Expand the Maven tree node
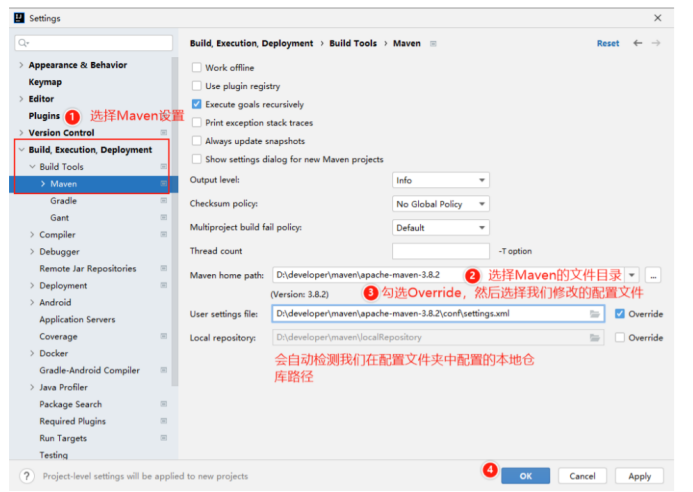The height and width of the screenshot is (492, 693). point(43,183)
